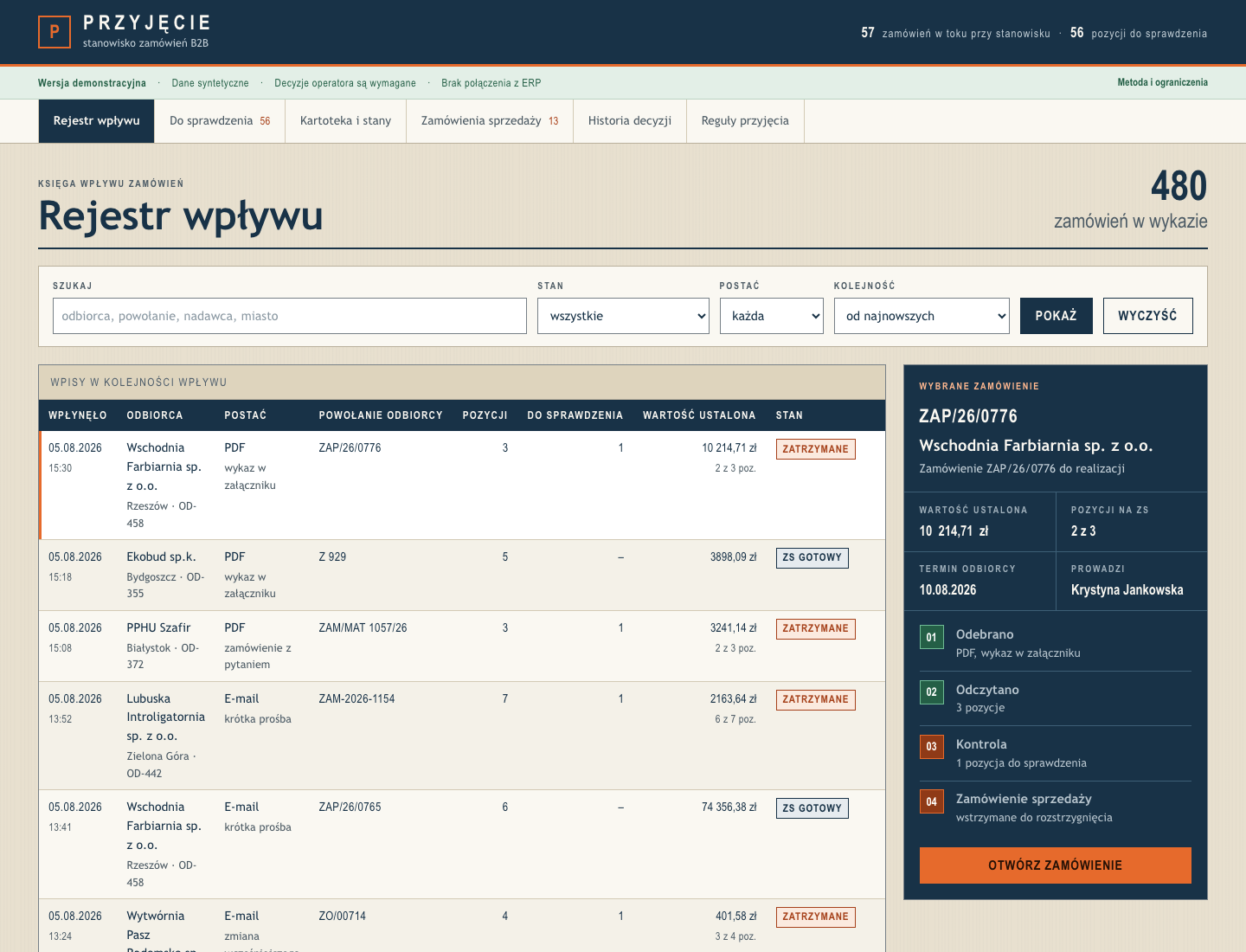Click PPHU Szafir recipient name
The height and width of the screenshot is (952, 1246).
(158, 627)
